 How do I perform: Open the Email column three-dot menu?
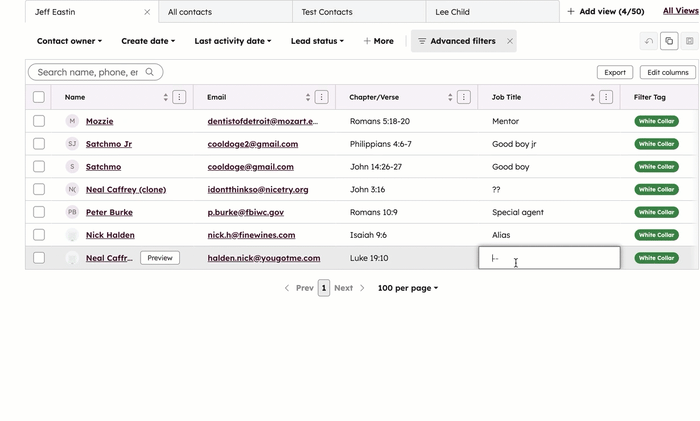[321, 97]
